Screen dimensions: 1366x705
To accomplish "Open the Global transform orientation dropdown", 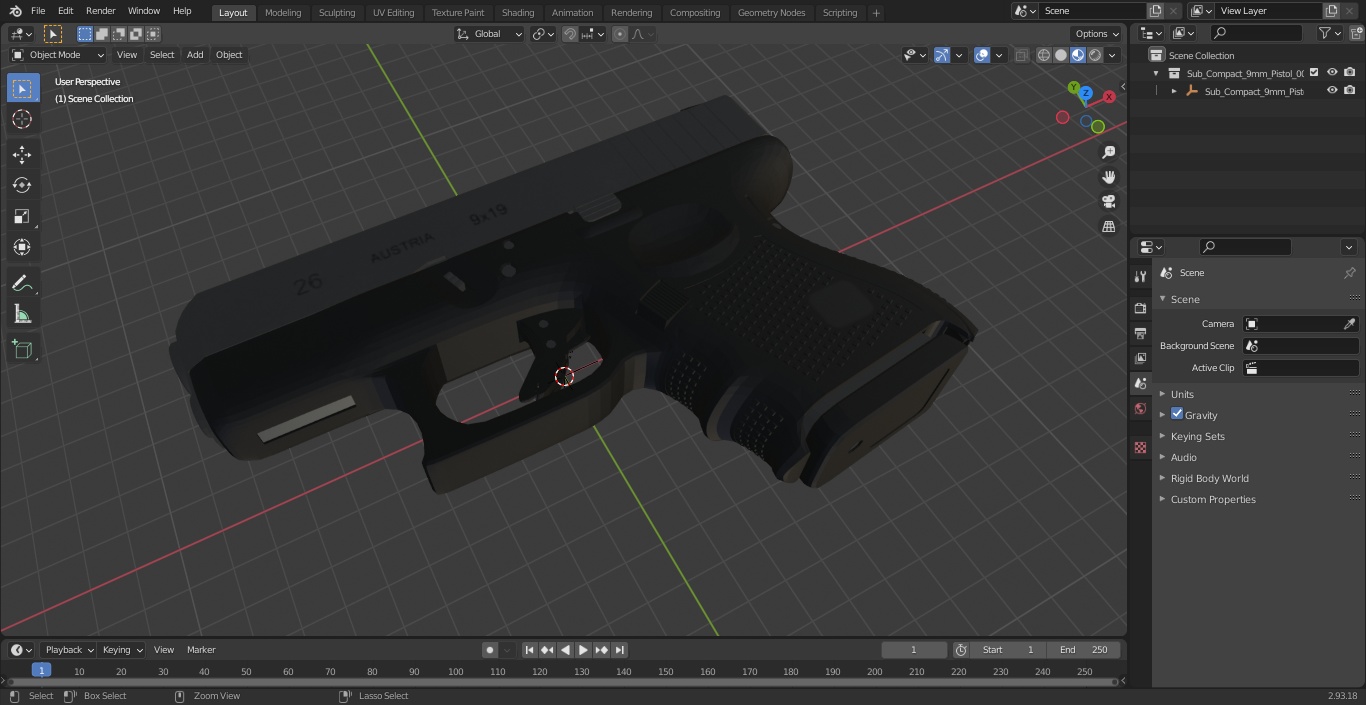I will [x=490, y=34].
